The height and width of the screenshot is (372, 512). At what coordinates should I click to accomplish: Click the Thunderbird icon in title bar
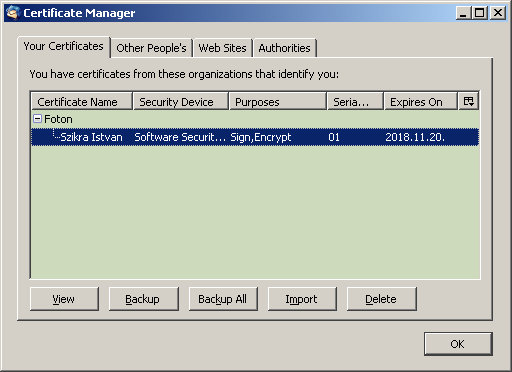(x=13, y=13)
